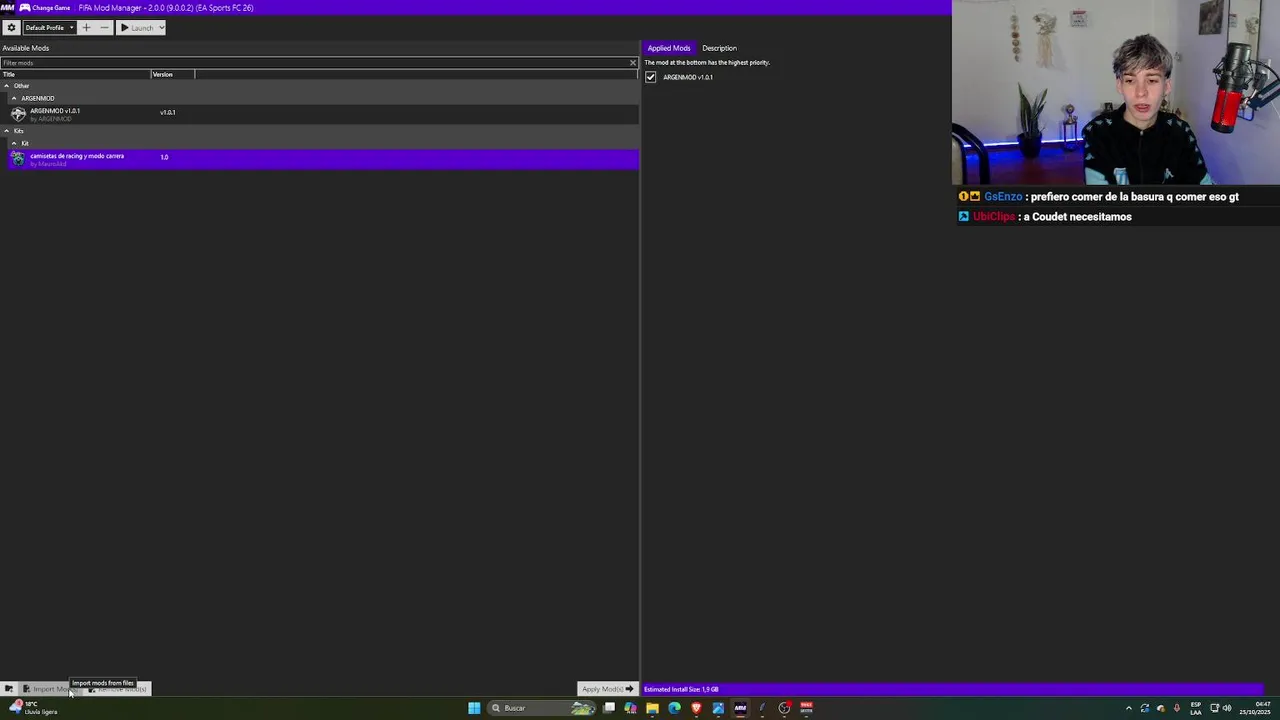Uncheck ARGENMOD v1.0.1 in Applied Mods
The width and height of the screenshot is (1280, 720).
pos(651,77)
